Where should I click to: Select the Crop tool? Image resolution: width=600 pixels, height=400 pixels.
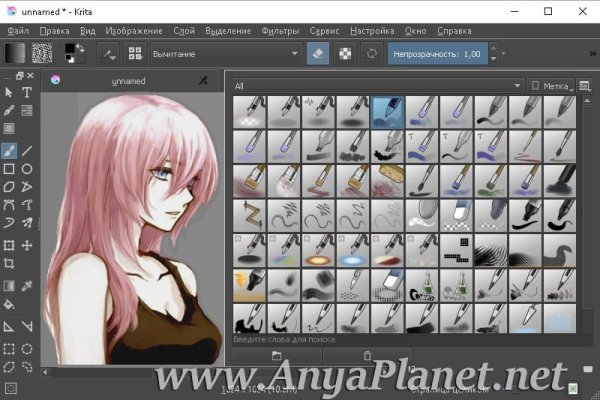pos(8,263)
